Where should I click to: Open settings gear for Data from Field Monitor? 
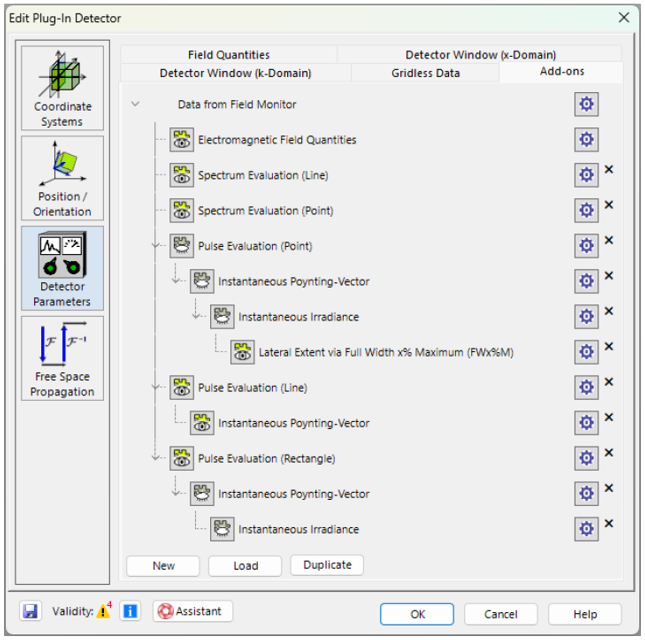tap(587, 105)
